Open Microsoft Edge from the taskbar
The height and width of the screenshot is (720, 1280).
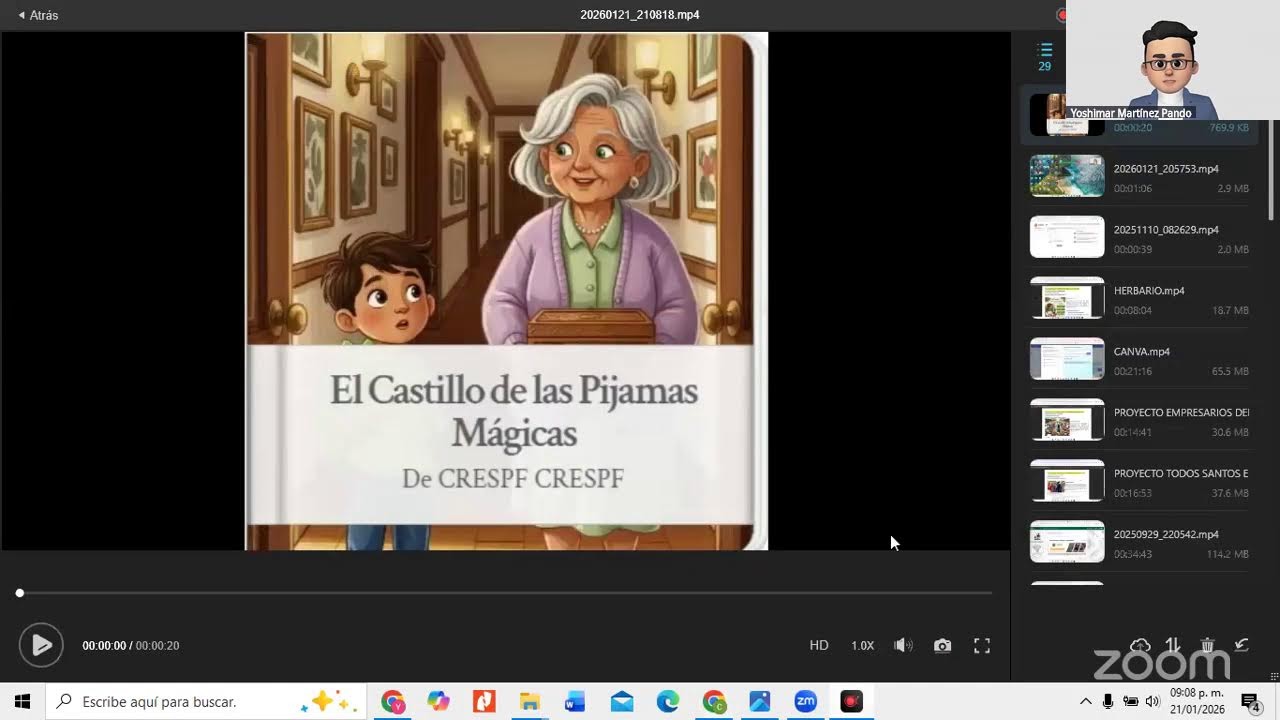667,702
